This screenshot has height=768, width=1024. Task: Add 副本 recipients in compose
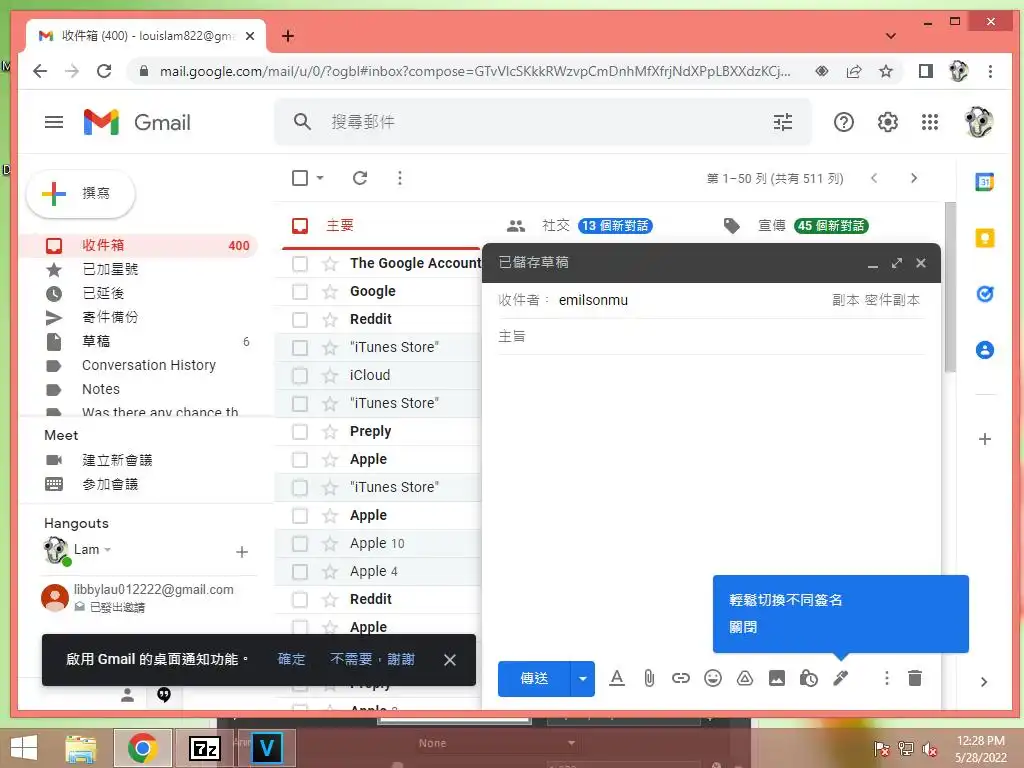click(845, 300)
